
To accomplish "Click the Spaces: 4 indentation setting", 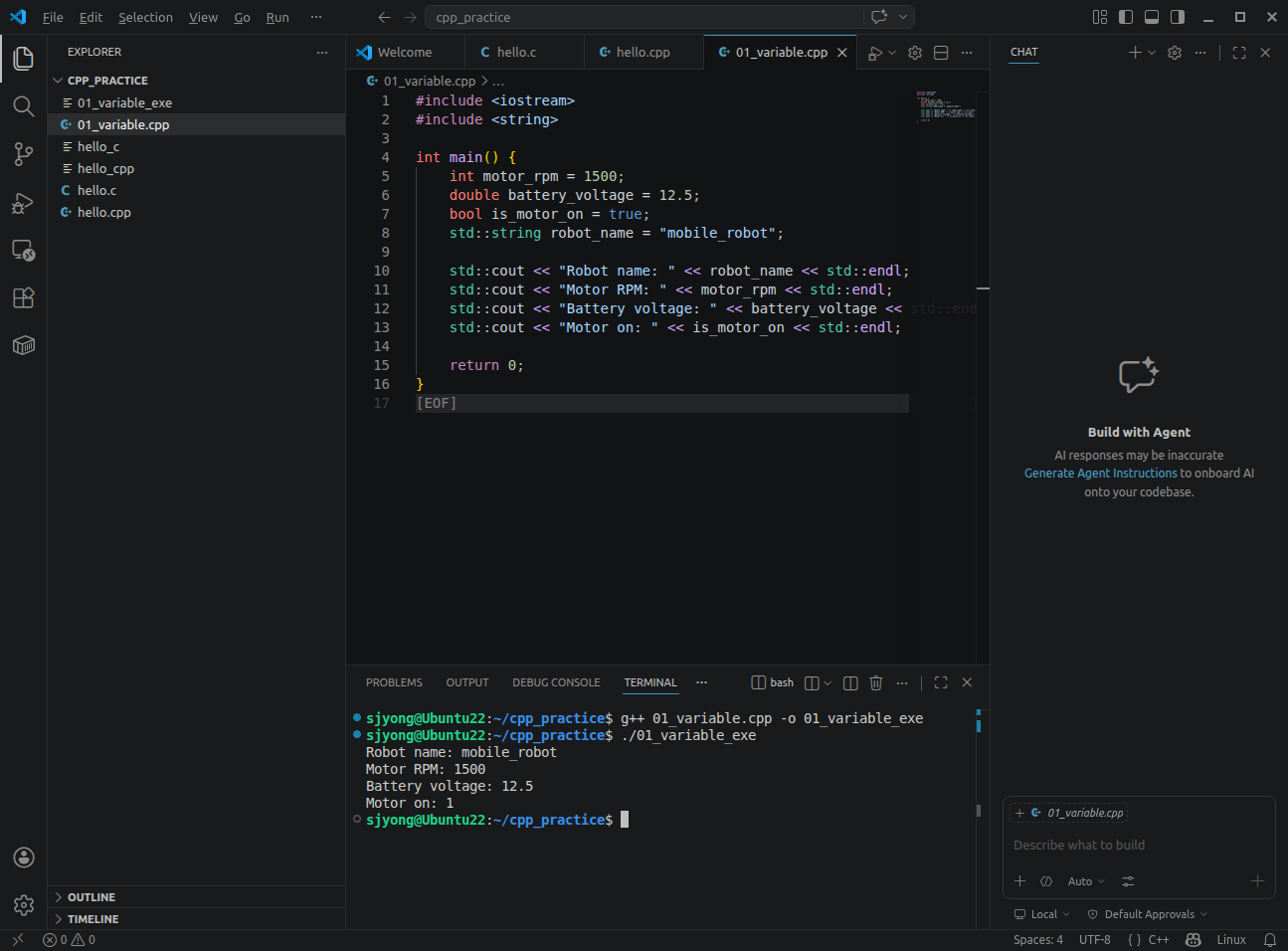I will click(x=1037, y=940).
